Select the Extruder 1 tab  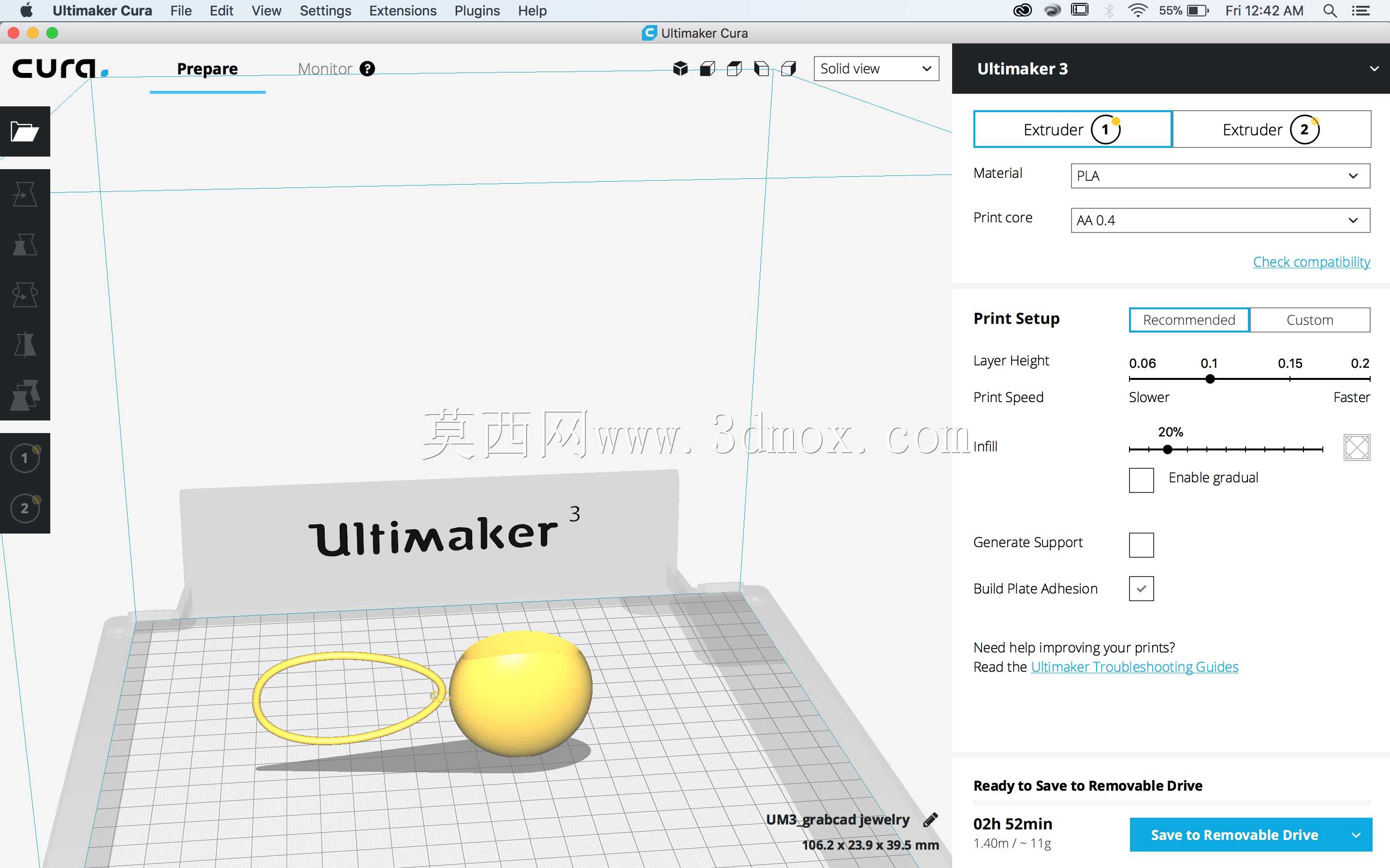pos(1072,129)
